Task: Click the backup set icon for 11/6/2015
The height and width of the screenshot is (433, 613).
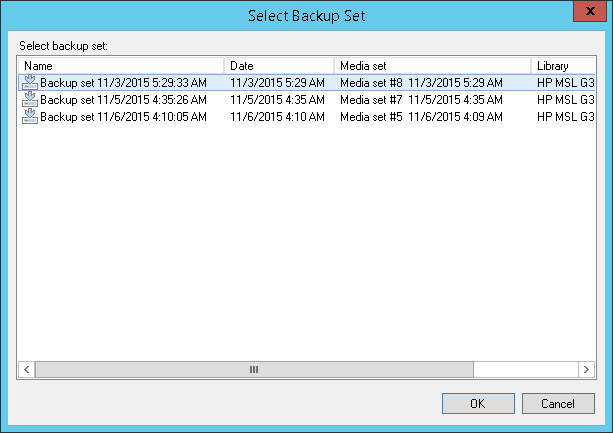Action: tap(30, 116)
